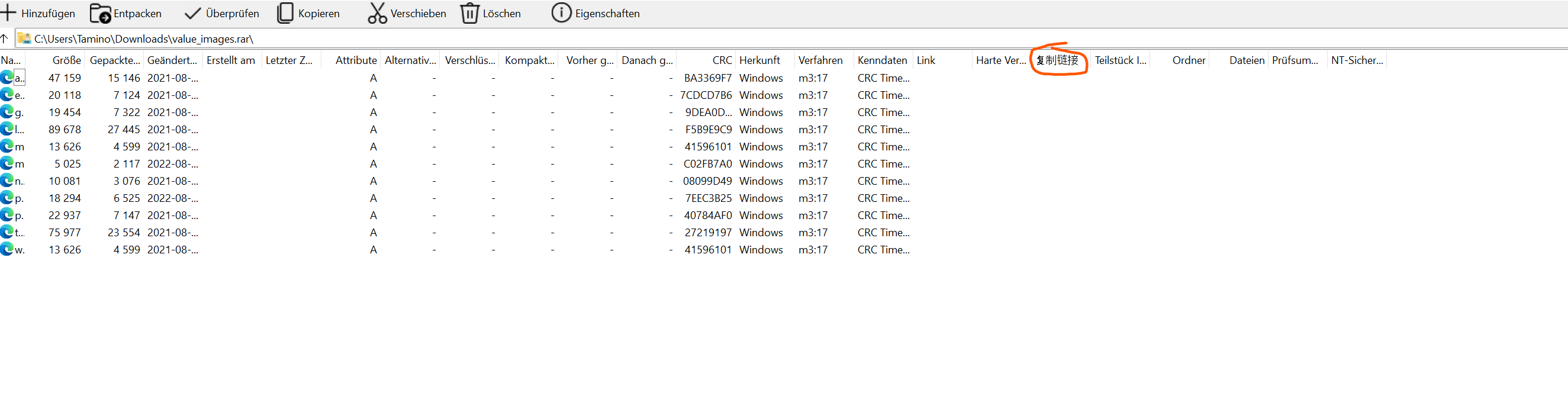Viewport: 1568px width, 402px height.
Task: Select the file named 'n..'
Action: pyautogui.click(x=20, y=181)
